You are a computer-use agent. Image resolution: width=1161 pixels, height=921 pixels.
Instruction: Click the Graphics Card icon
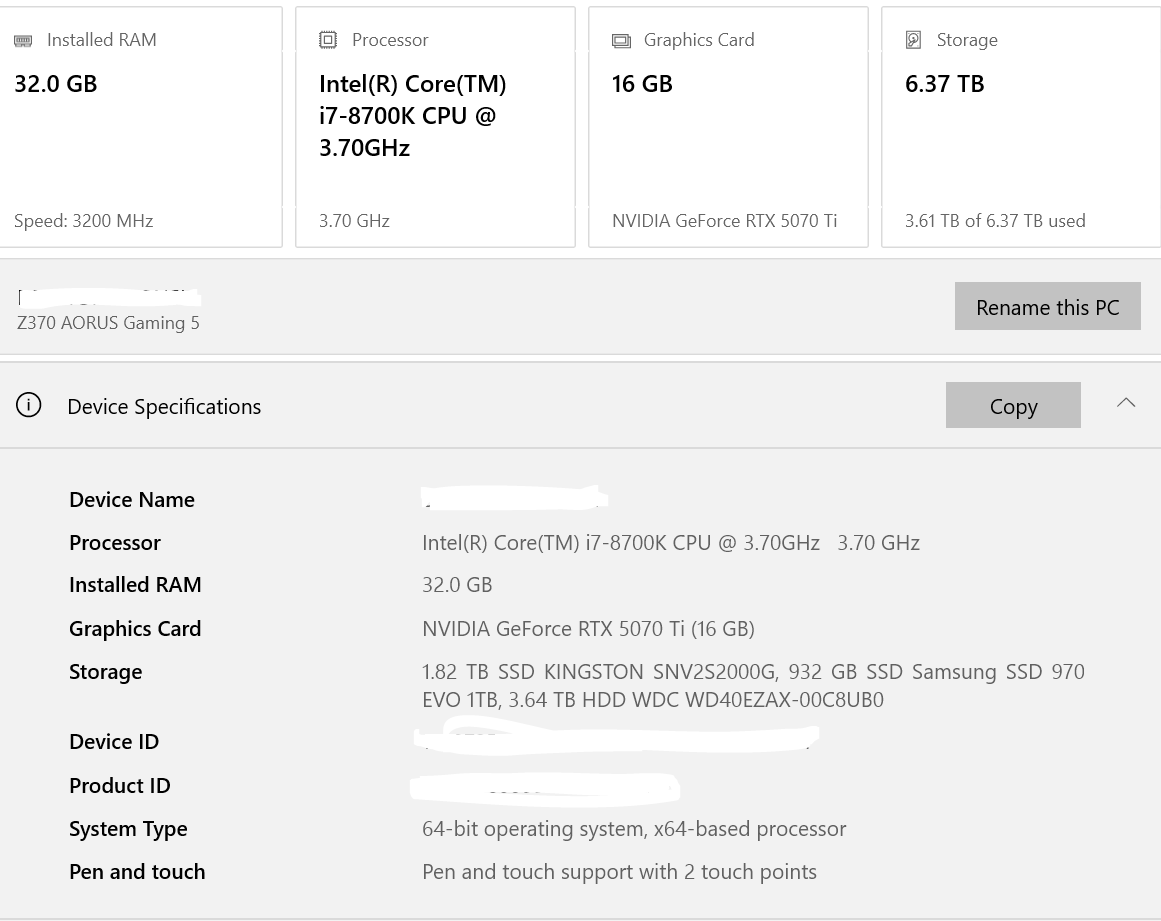click(621, 41)
